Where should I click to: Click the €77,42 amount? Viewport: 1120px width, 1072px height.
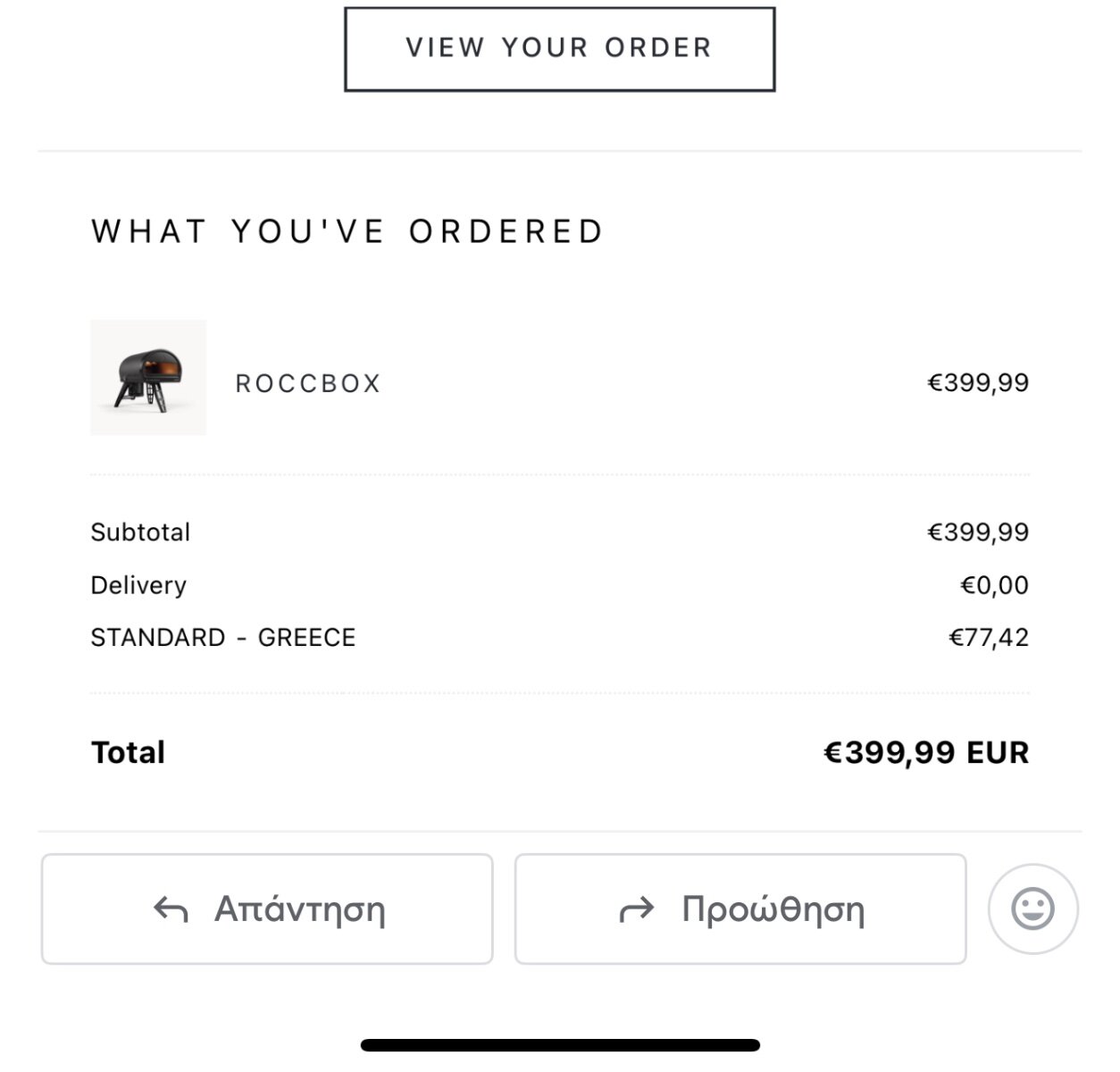[989, 638]
